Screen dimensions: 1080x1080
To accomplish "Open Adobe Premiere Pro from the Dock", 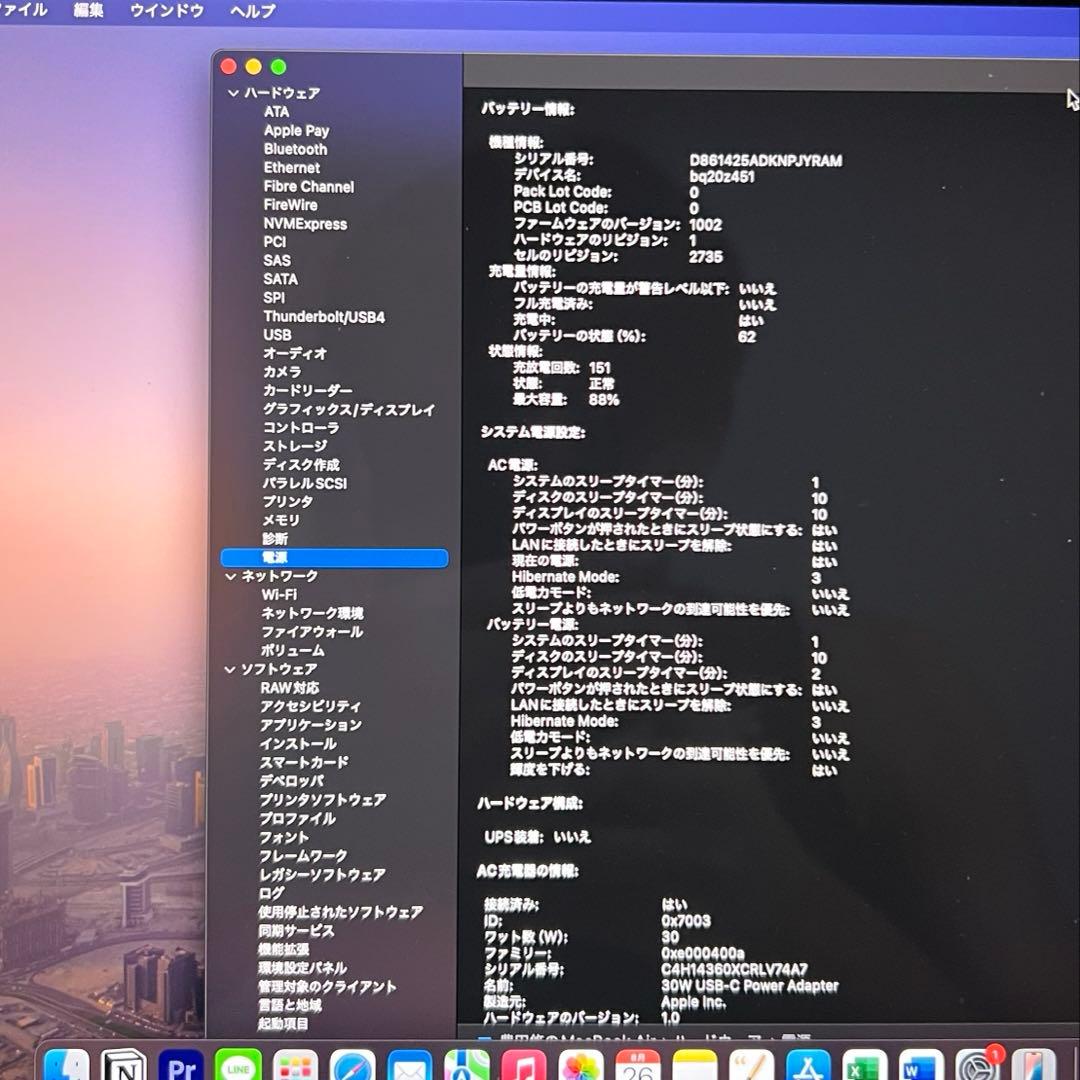I will [178, 1065].
